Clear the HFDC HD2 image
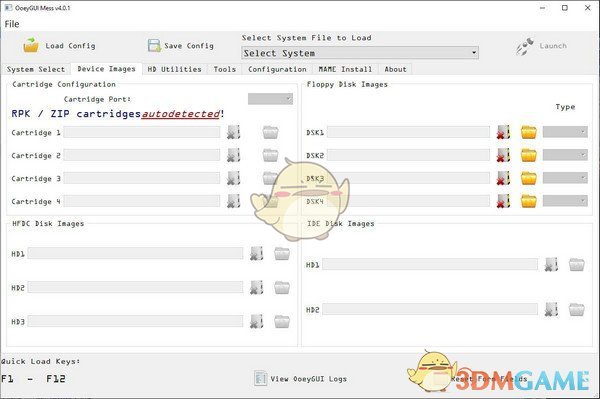This screenshot has width=600, height=399. coord(256,287)
